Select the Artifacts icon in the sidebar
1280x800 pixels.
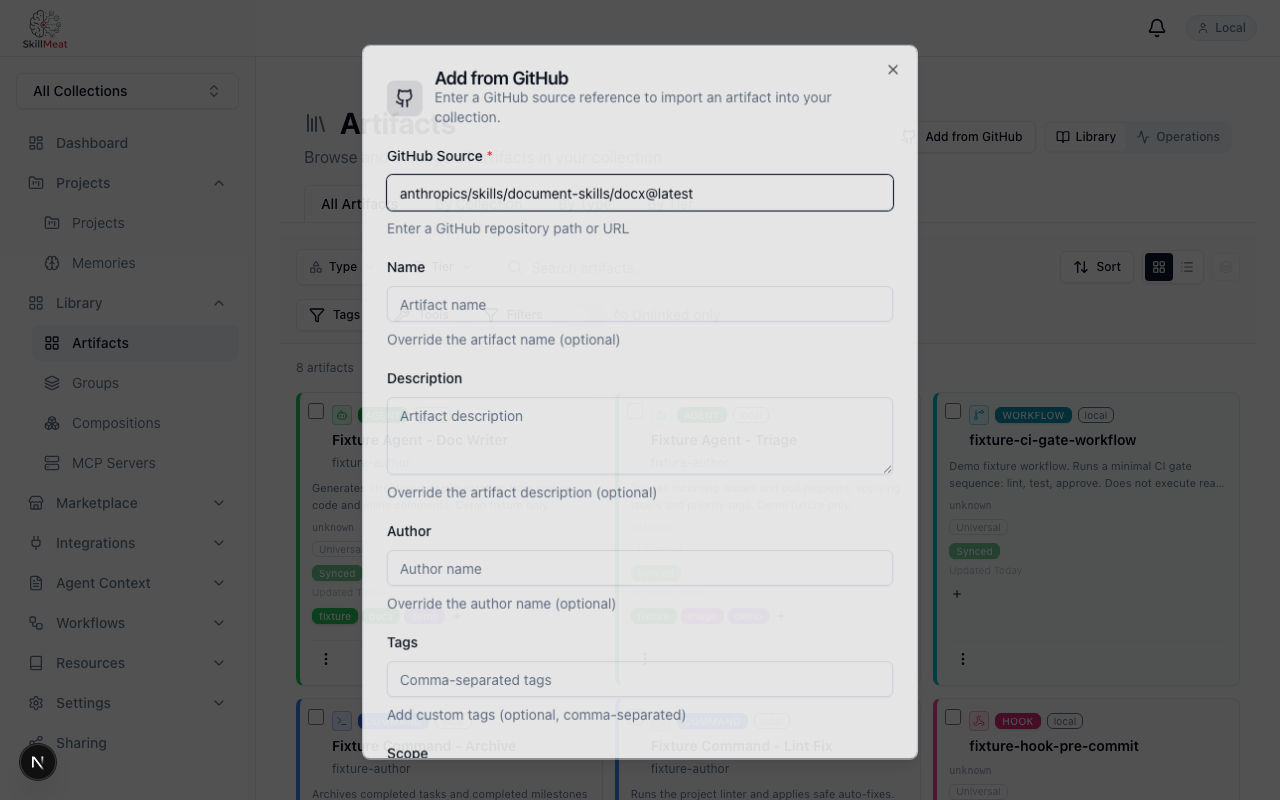[52, 343]
